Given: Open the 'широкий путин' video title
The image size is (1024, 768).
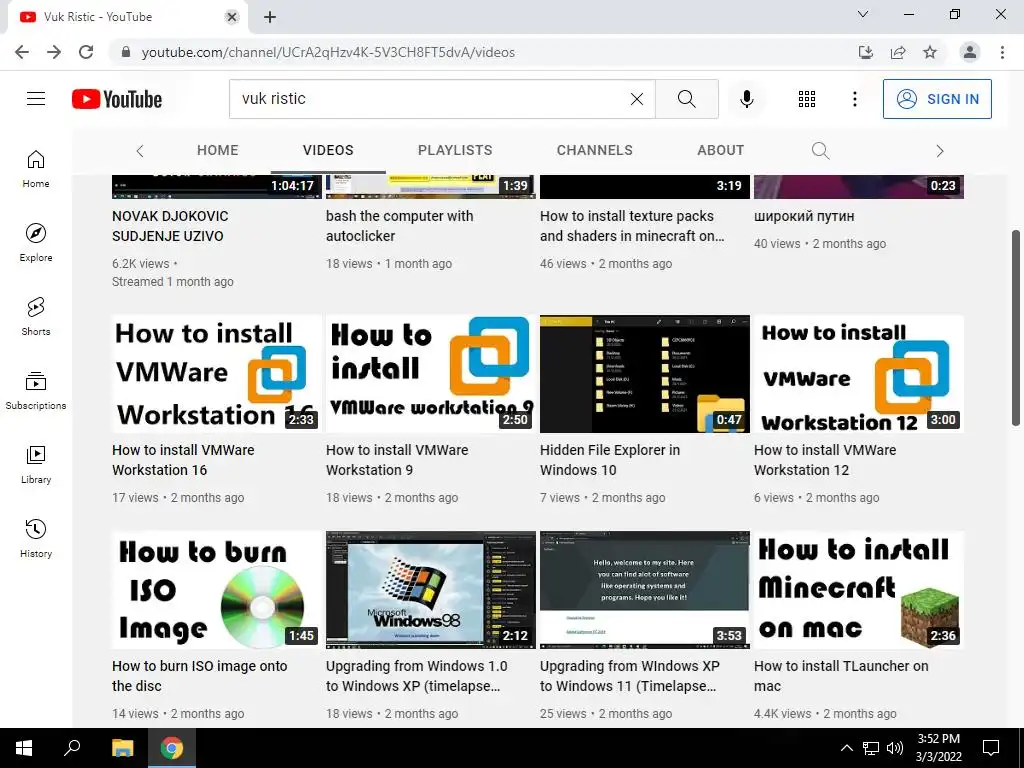Looking at the screenshot, I should [804, 216].
